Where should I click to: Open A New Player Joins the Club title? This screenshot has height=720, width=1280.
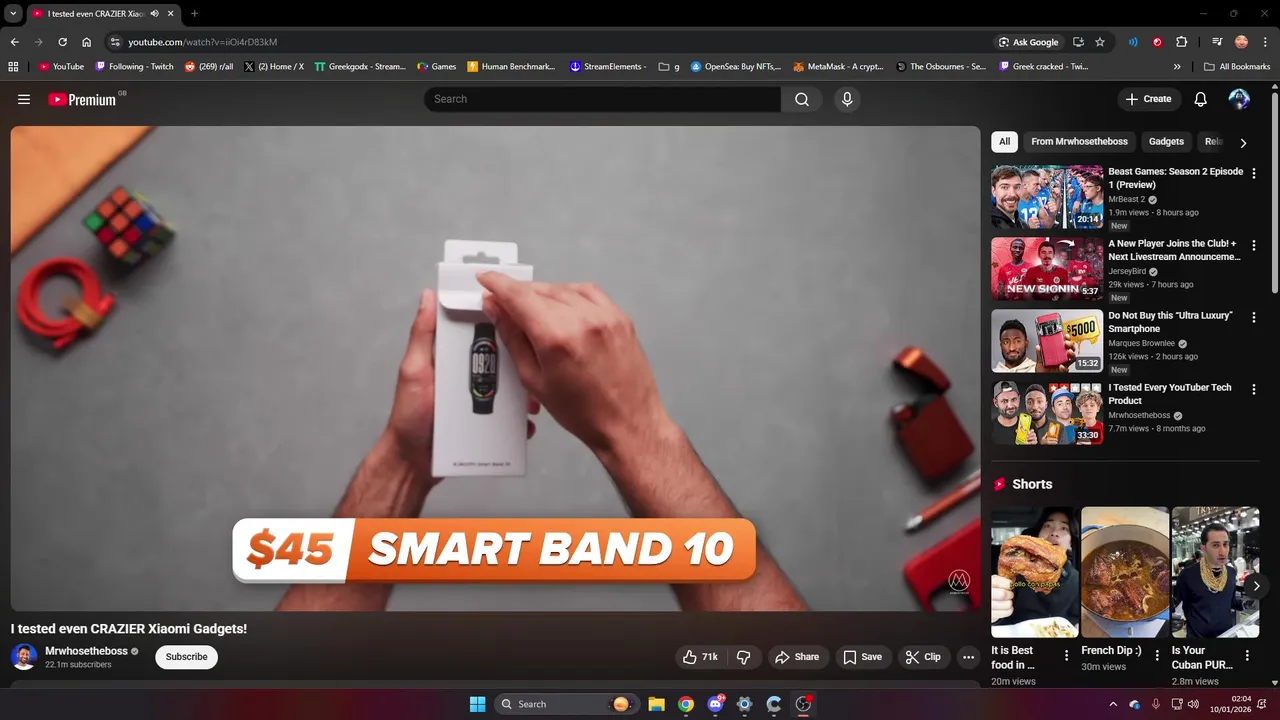coord(1174,250)
